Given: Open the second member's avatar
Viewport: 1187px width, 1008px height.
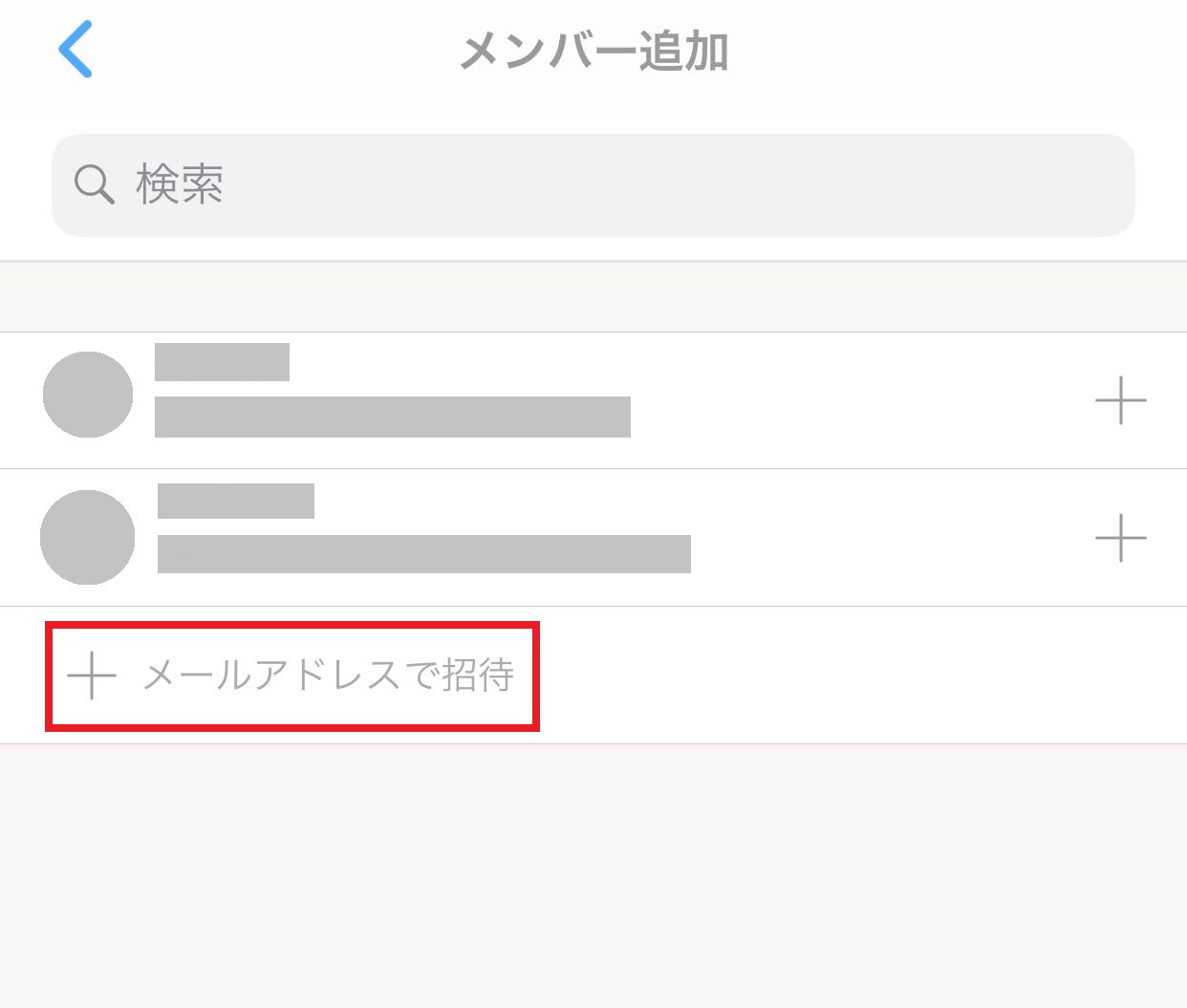Looking at the screenshot, I should coord(88,537).
